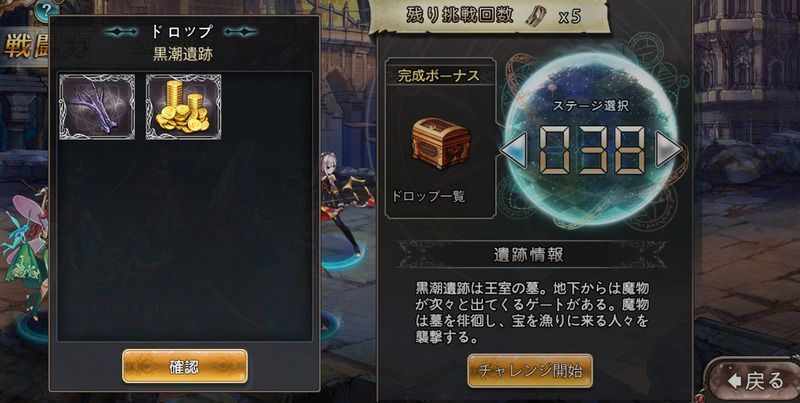Click the left arrow to decrease stage
The width and height of the screenshot is (800, 403).
(513, 149)
